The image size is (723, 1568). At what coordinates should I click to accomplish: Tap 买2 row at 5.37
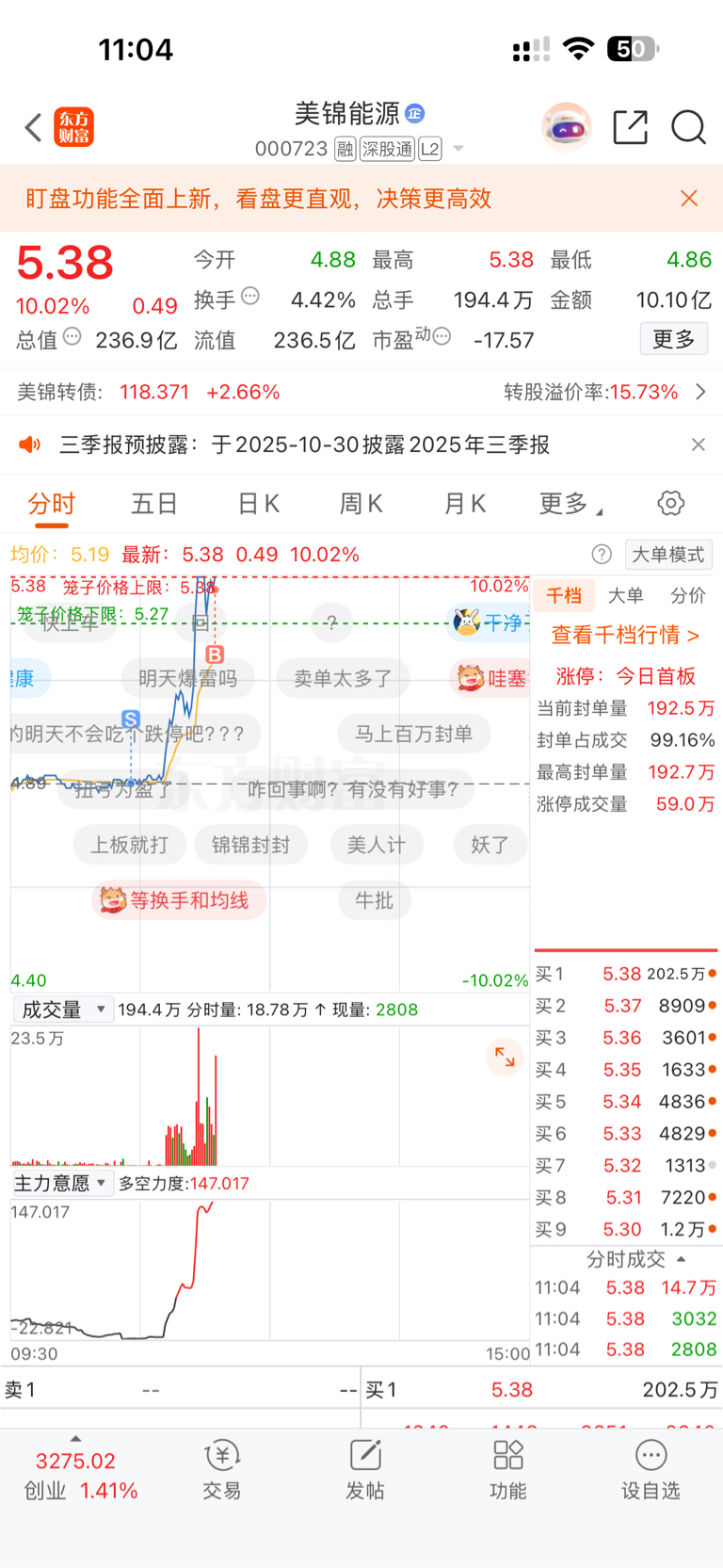(x=626, y=1006)
